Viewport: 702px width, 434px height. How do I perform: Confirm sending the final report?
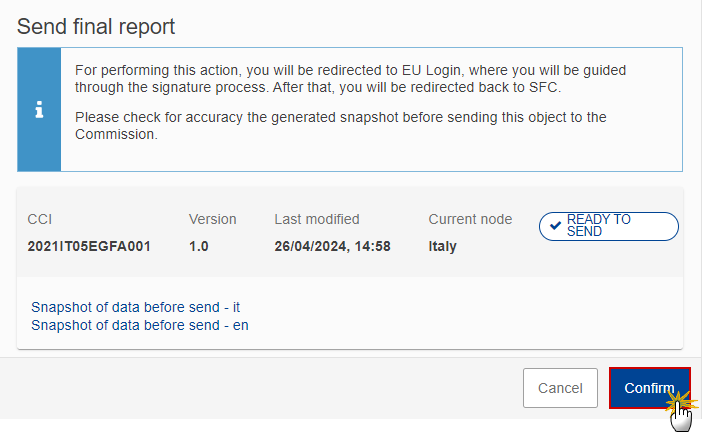point(649,388)
